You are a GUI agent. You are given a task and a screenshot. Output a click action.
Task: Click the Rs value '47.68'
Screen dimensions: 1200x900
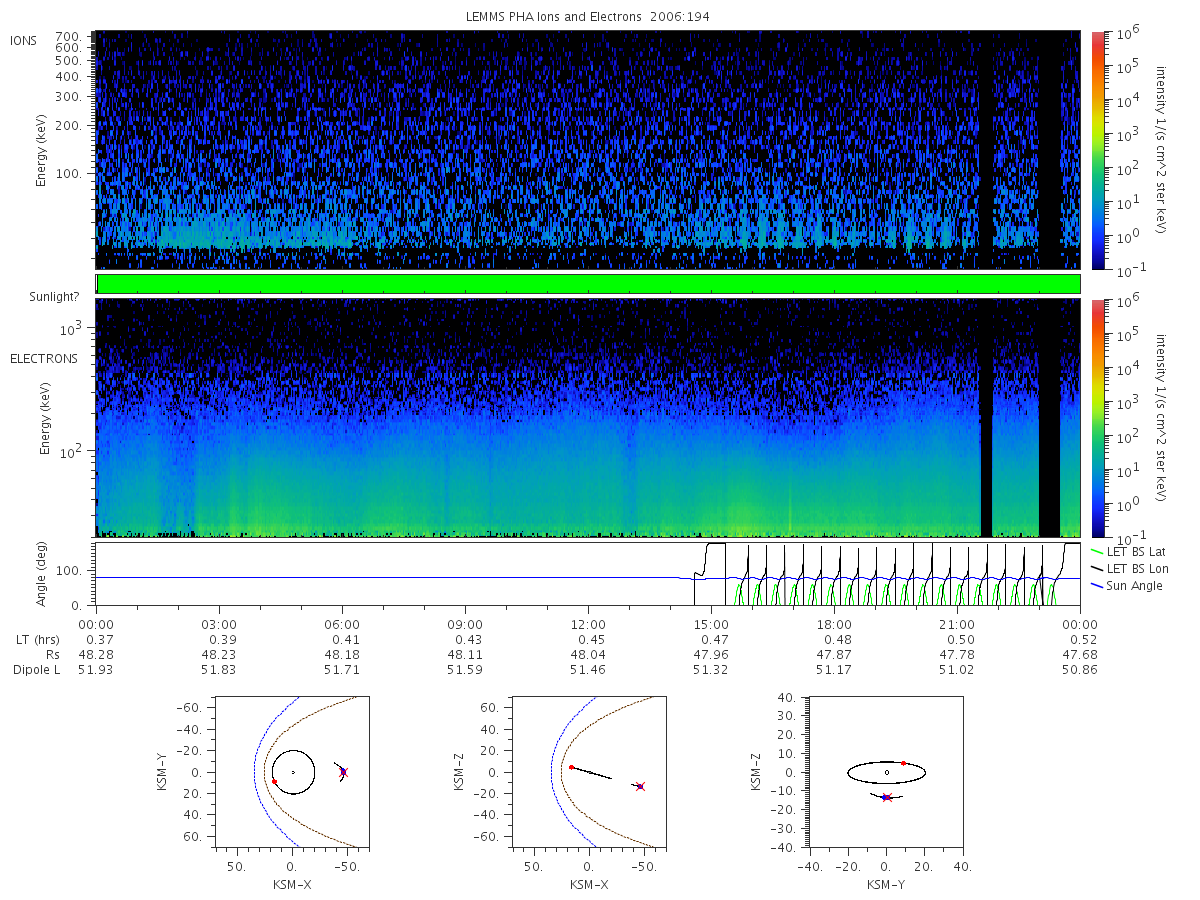coord(1081,655)
